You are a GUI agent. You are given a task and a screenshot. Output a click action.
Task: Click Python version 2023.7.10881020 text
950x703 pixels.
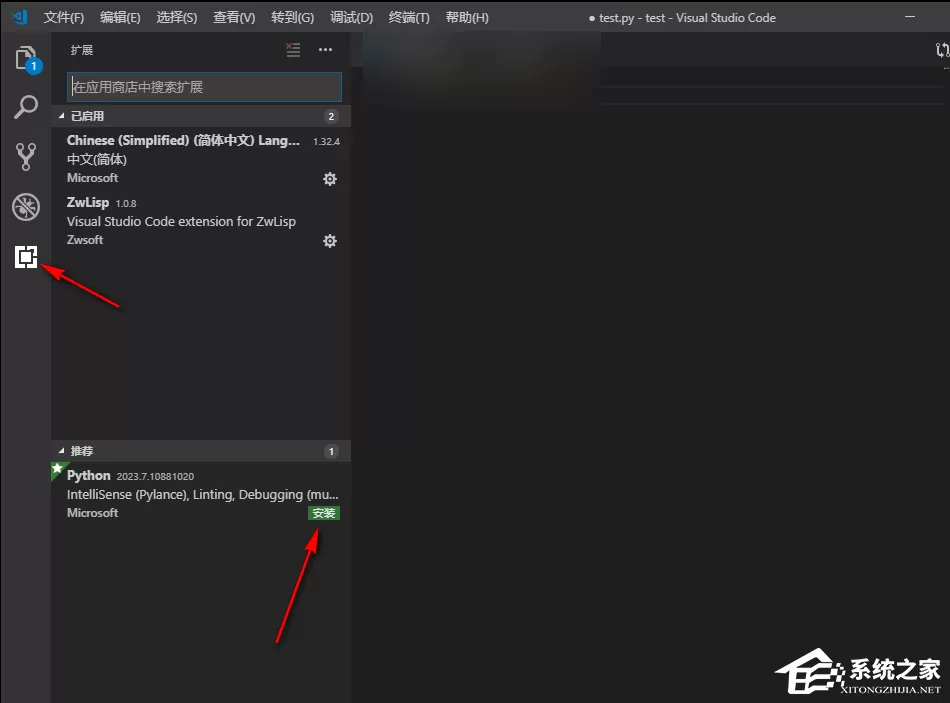pyautogui.click(x=155, y=476)
